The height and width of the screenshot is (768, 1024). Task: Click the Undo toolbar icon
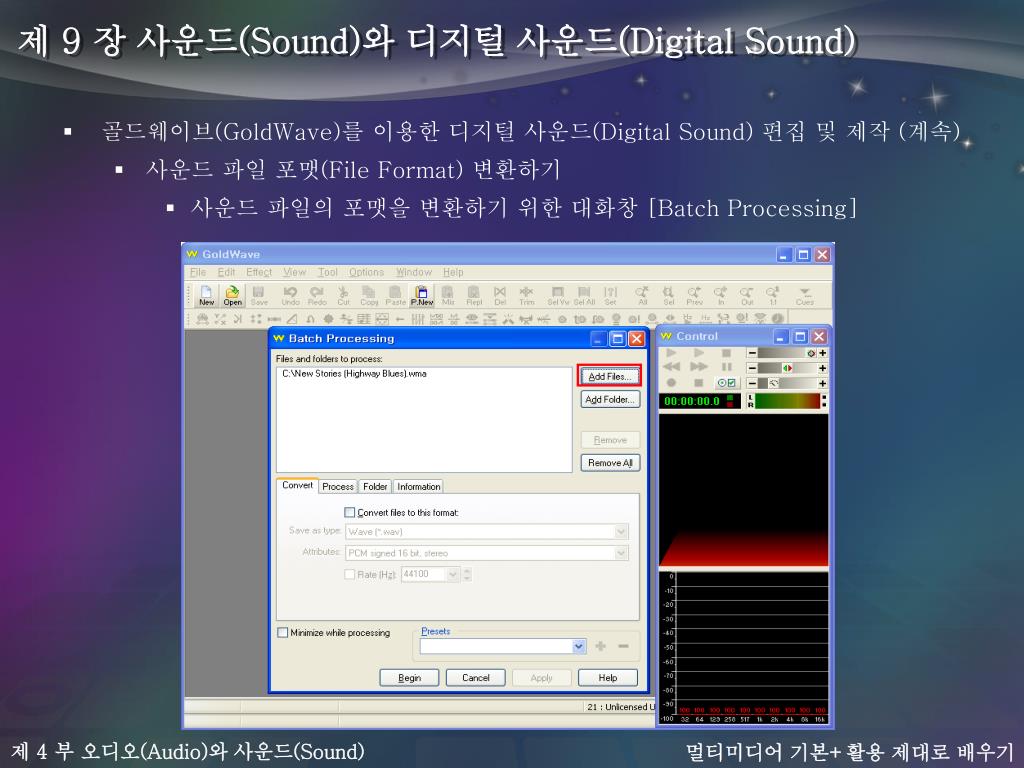coord(291,295)
